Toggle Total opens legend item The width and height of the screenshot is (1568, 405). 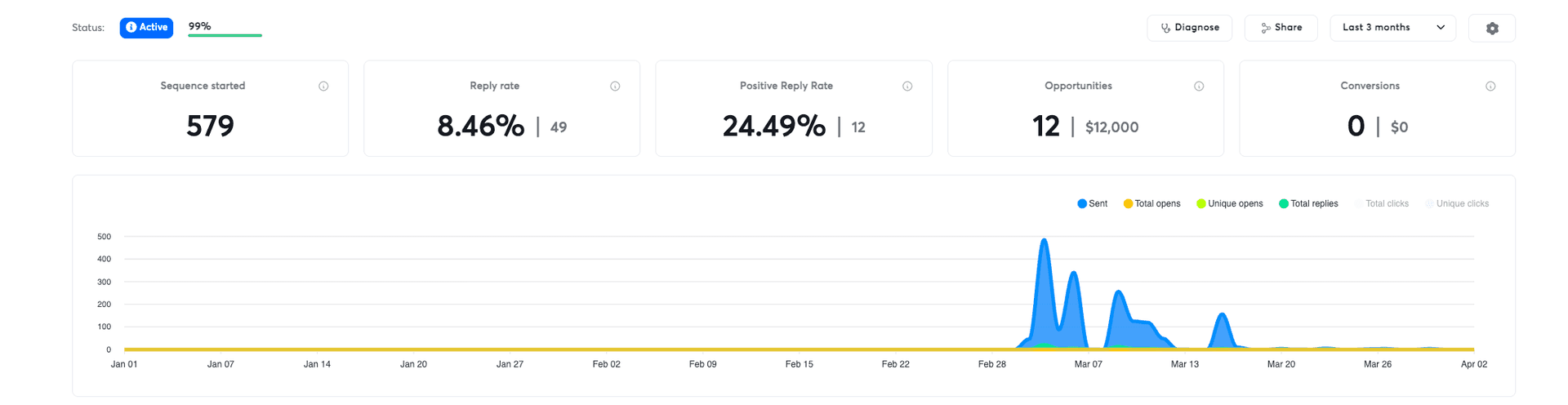pyautogui.click(x=1151, y=203)
